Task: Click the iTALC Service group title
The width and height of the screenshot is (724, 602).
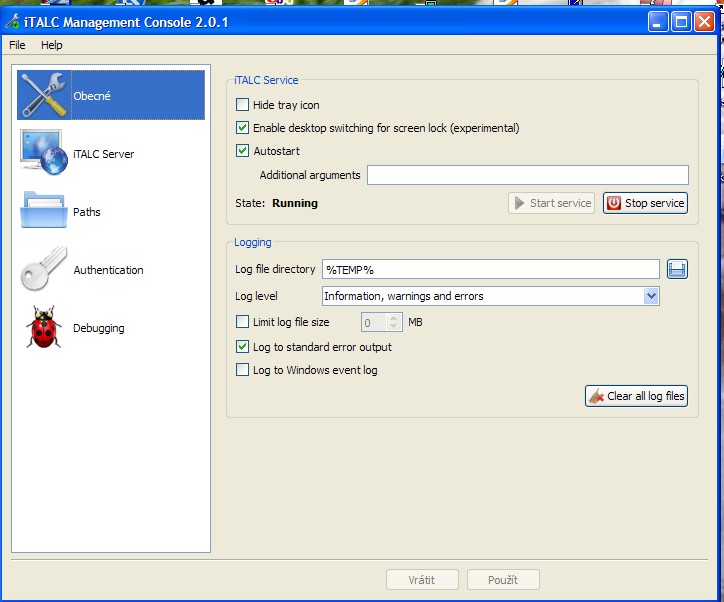Action: click(x=266, y=80)
